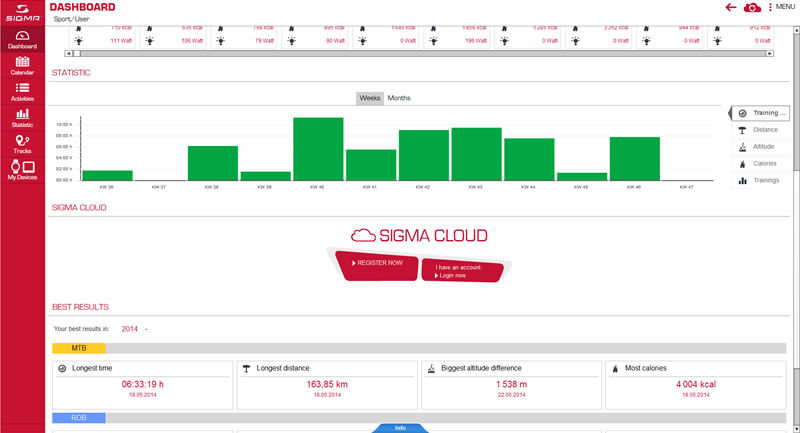Open the 2014 year dropdown
The image size is (800, 433).
point(134,329)
